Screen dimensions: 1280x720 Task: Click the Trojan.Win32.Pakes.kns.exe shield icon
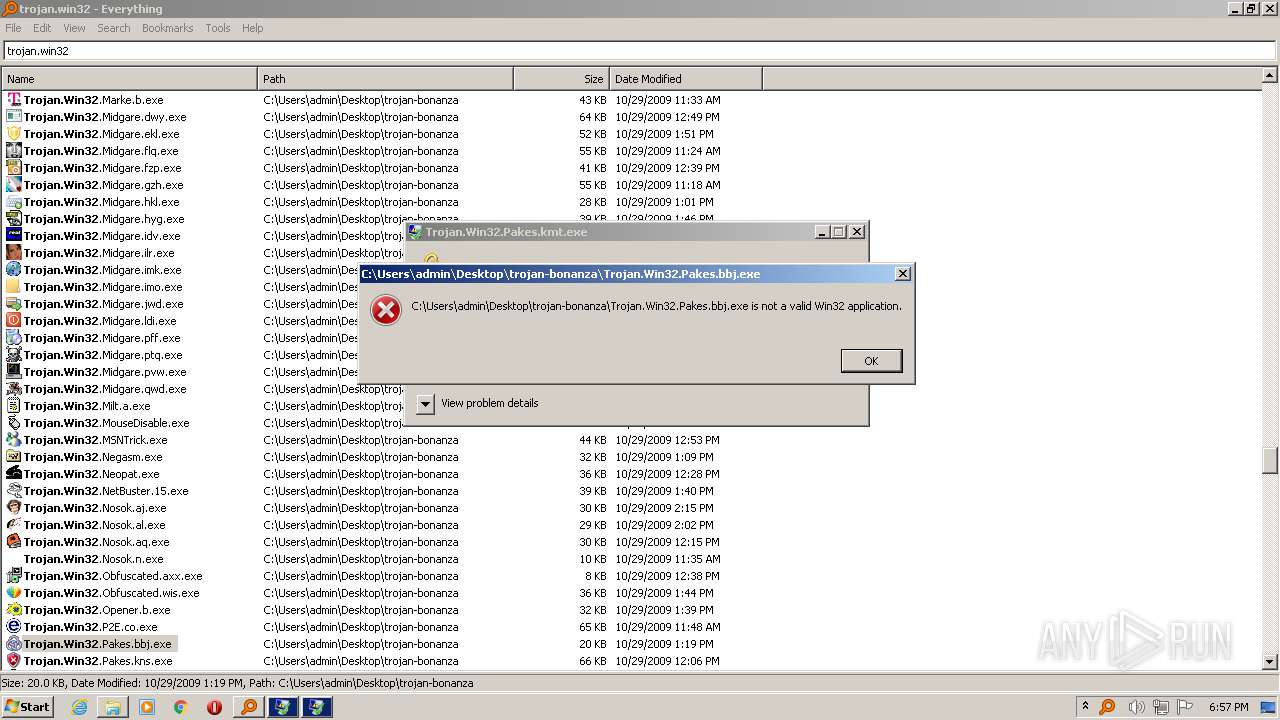click(14, 661)
